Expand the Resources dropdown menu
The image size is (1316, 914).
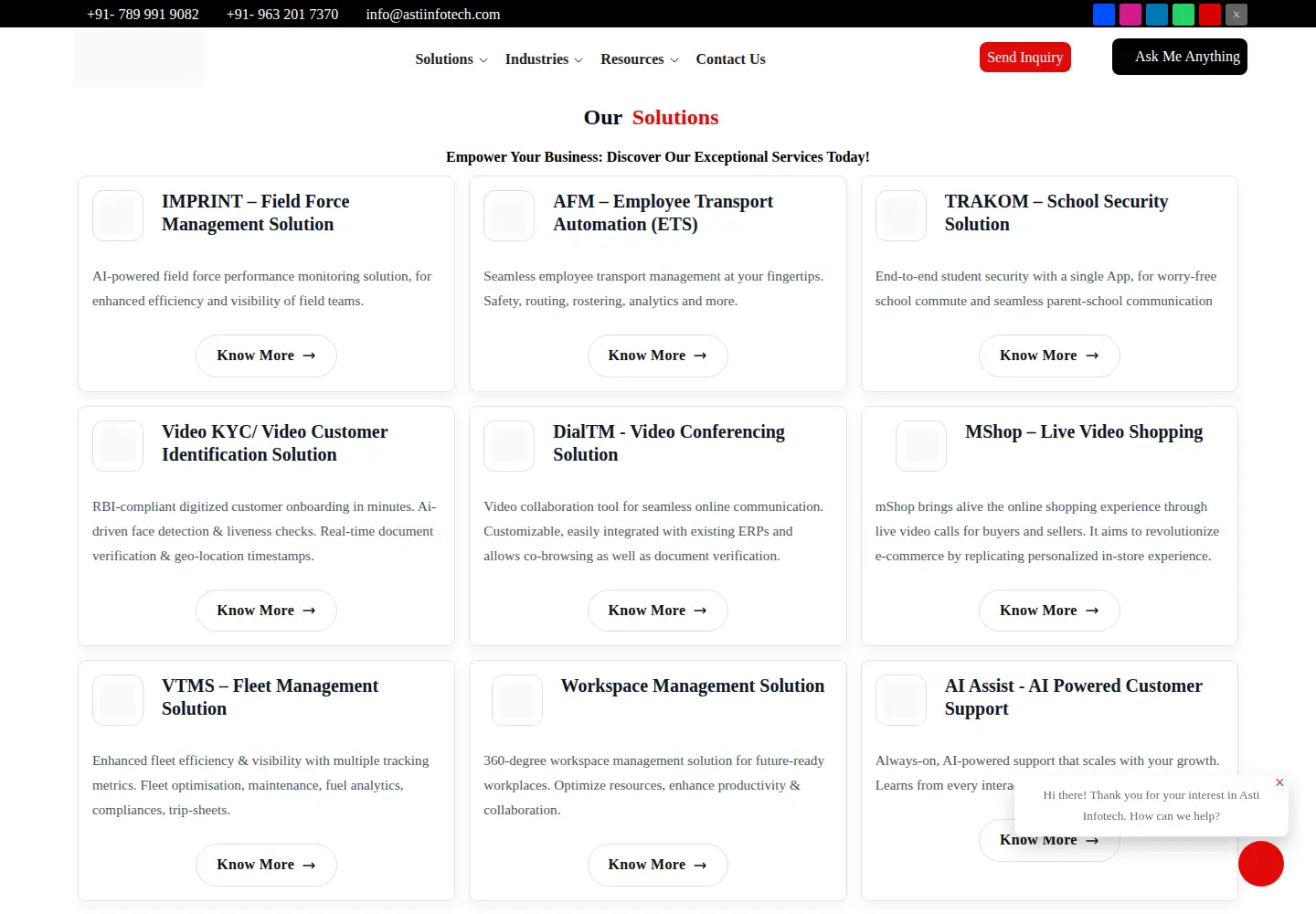640,59
